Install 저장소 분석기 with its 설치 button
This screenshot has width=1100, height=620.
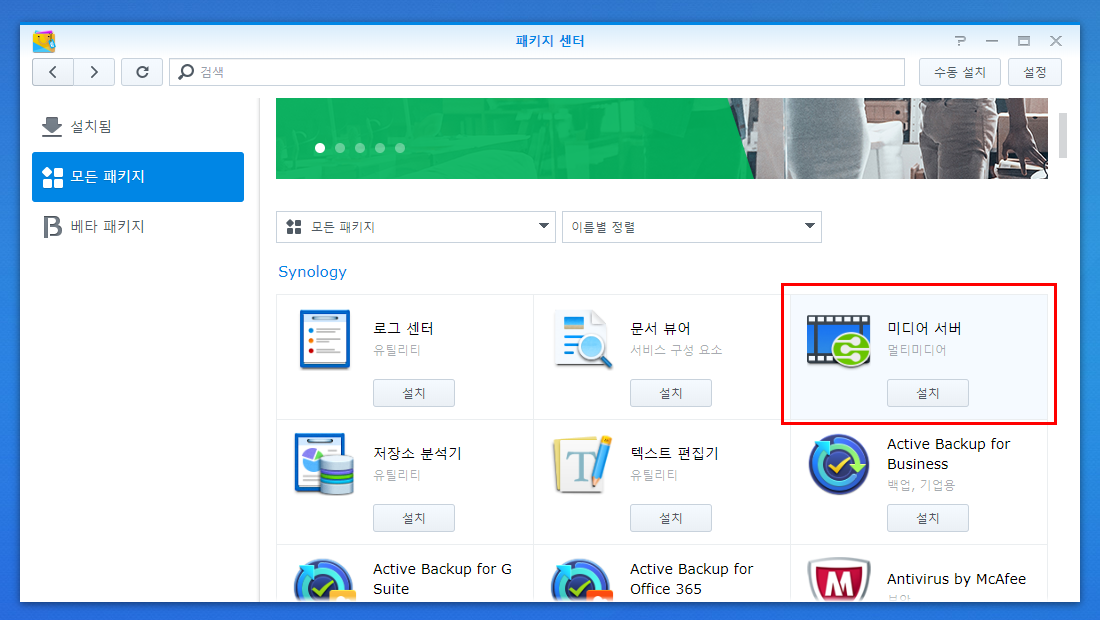point(414,518)
